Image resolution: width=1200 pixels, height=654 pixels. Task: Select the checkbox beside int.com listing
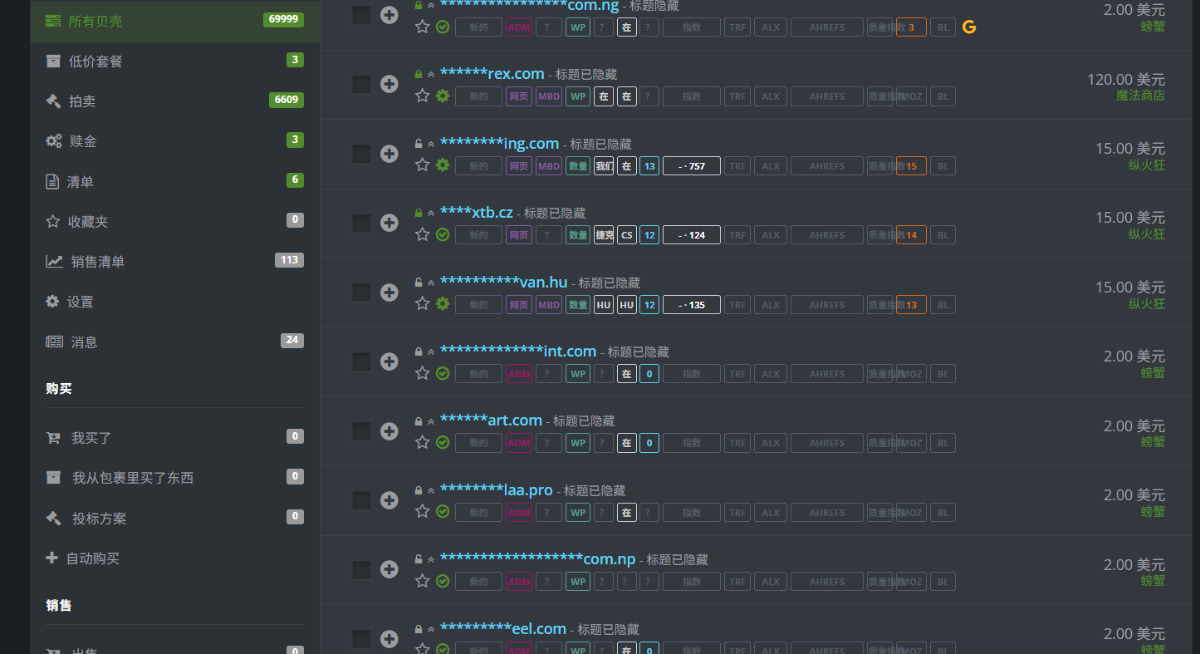tap(361, 362)
